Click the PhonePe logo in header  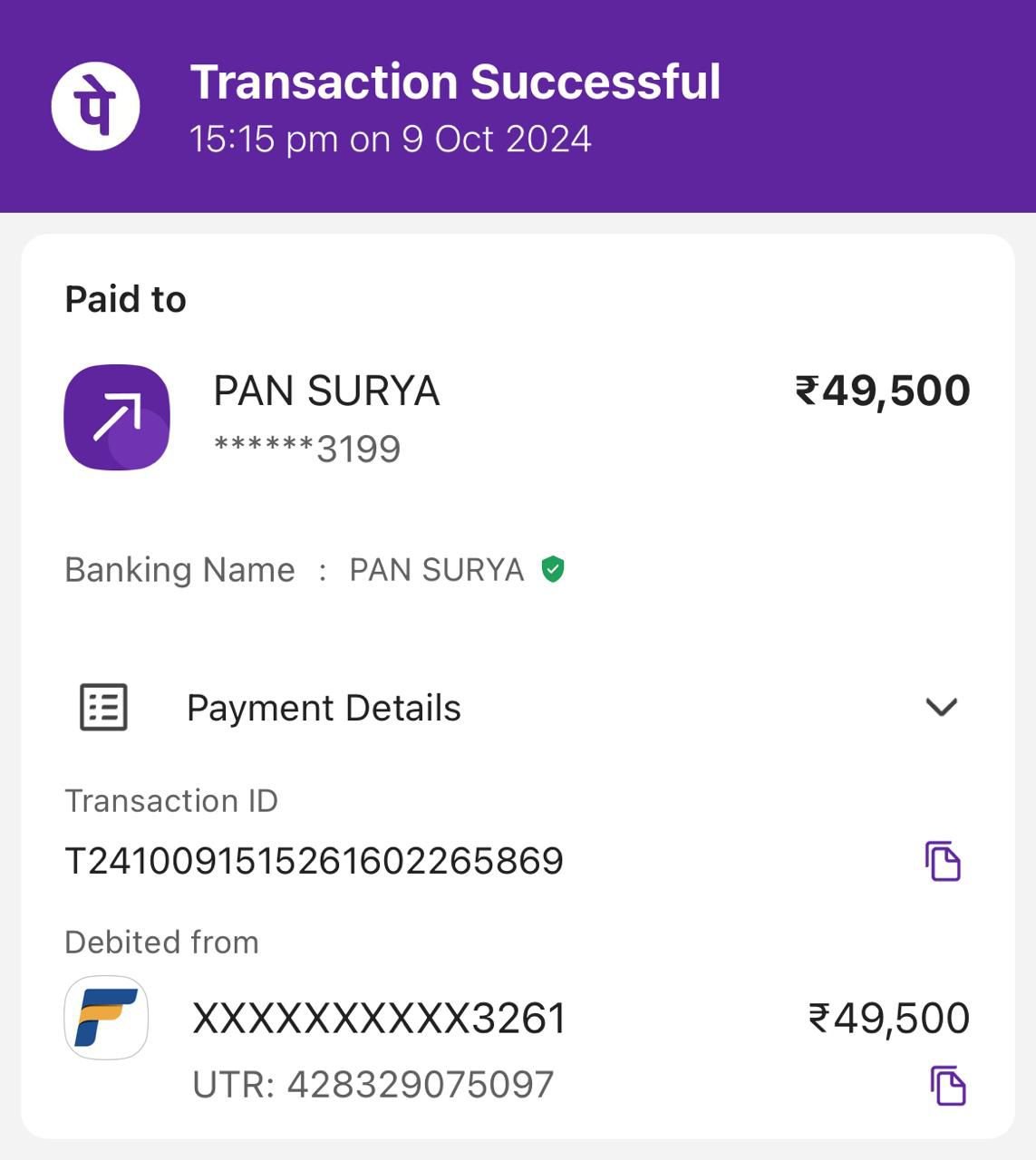click(x=95, y=106)
